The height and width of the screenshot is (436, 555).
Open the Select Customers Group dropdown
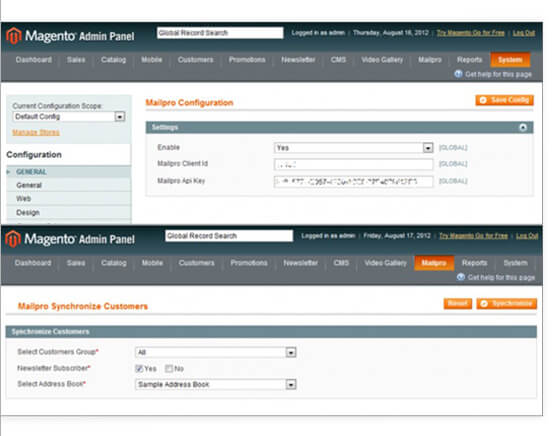pyautogui.click(x=216, y=352)
